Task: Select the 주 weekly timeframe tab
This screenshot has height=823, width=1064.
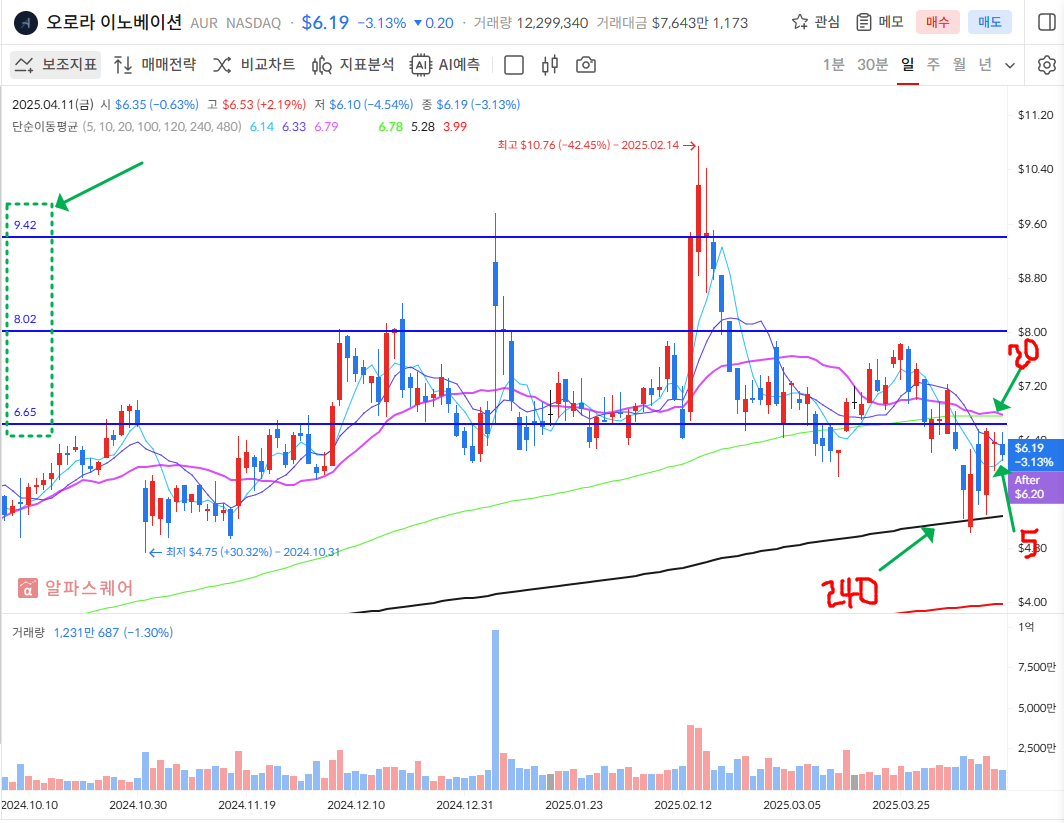Action: pyautogui.click(x=933, y=64)
